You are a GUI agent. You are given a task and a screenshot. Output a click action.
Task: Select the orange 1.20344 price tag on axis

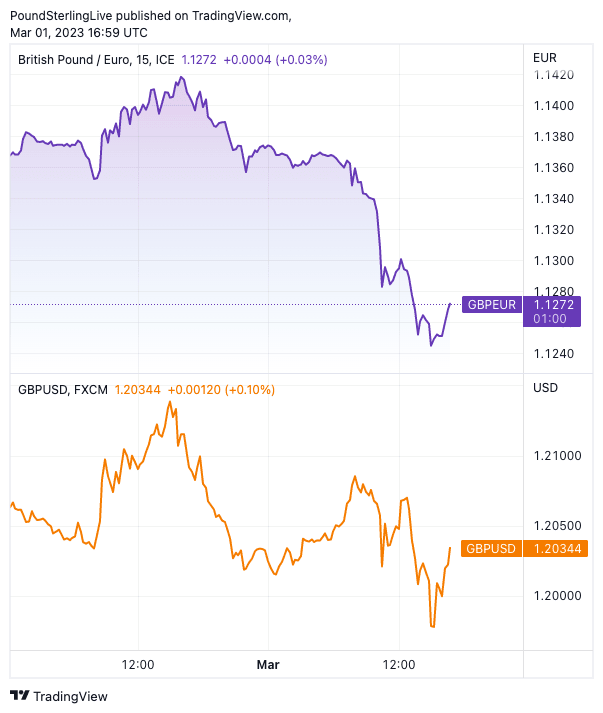coord(559,548)
